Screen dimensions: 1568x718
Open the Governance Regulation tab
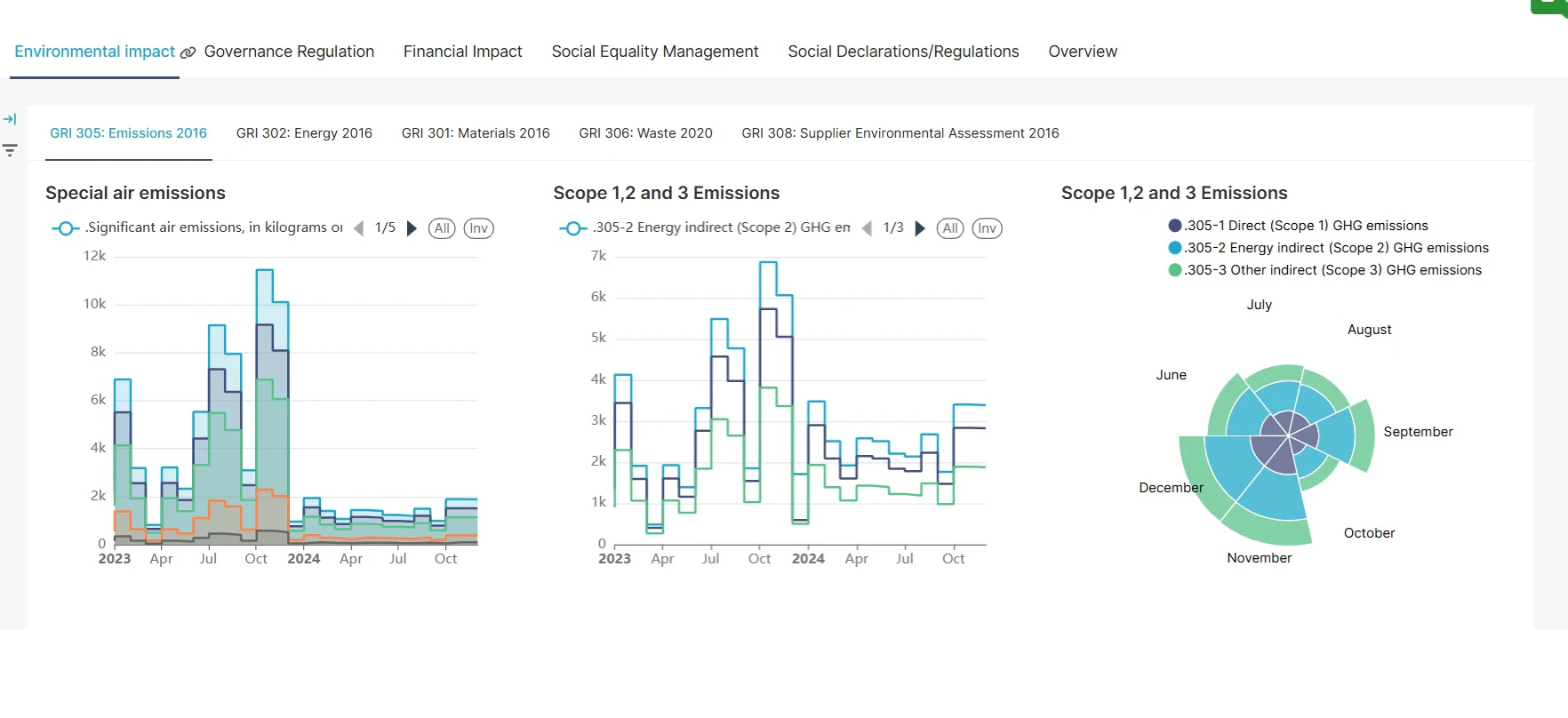(x=289, y=52)
